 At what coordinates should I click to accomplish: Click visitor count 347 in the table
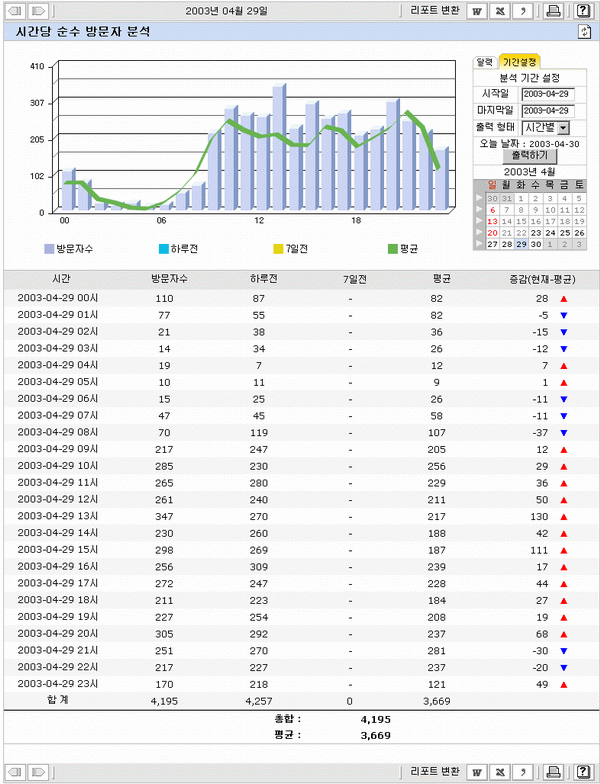(x=164, y=517)
